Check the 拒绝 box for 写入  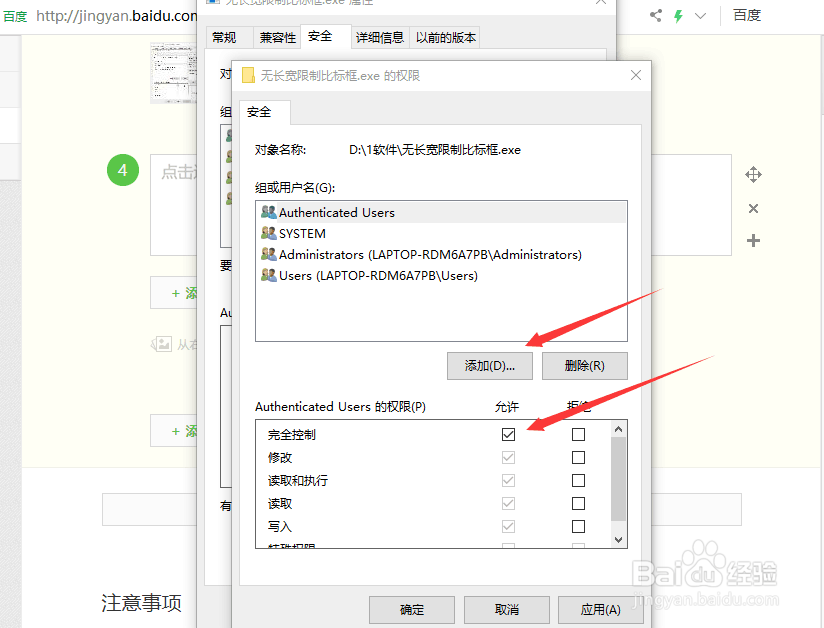click(578, 527)
